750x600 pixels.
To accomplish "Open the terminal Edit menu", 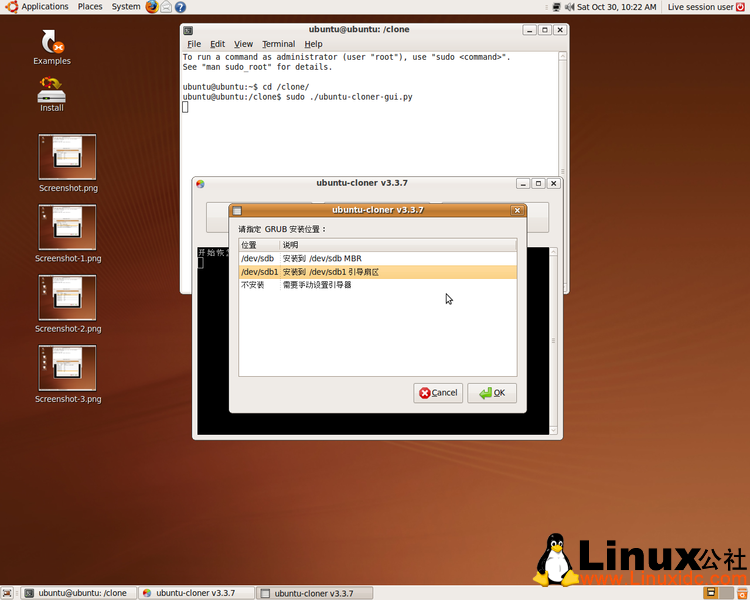I will [x=217, y=44].
